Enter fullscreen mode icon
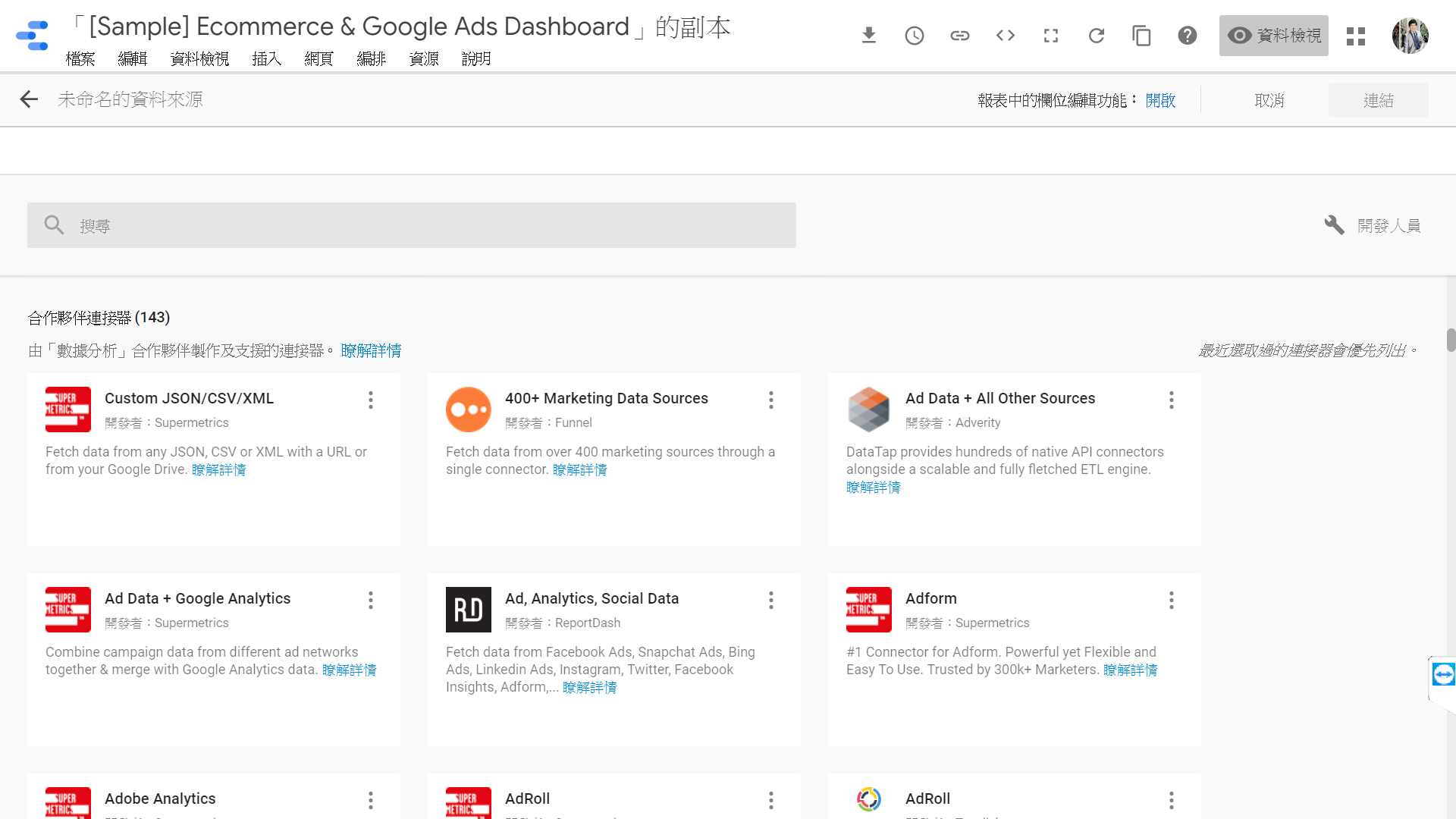Viewport: 1456px width, 819px height. click(x=1051, y=36)
